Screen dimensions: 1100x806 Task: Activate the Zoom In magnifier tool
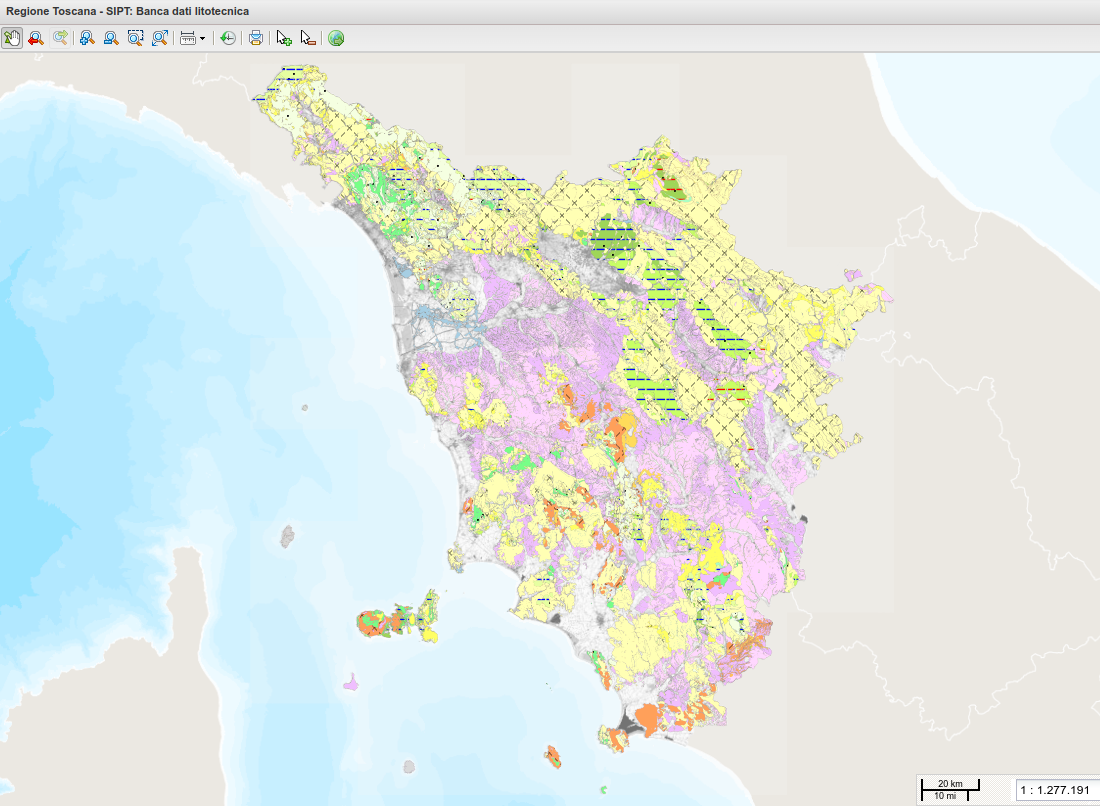coord(87,38)
